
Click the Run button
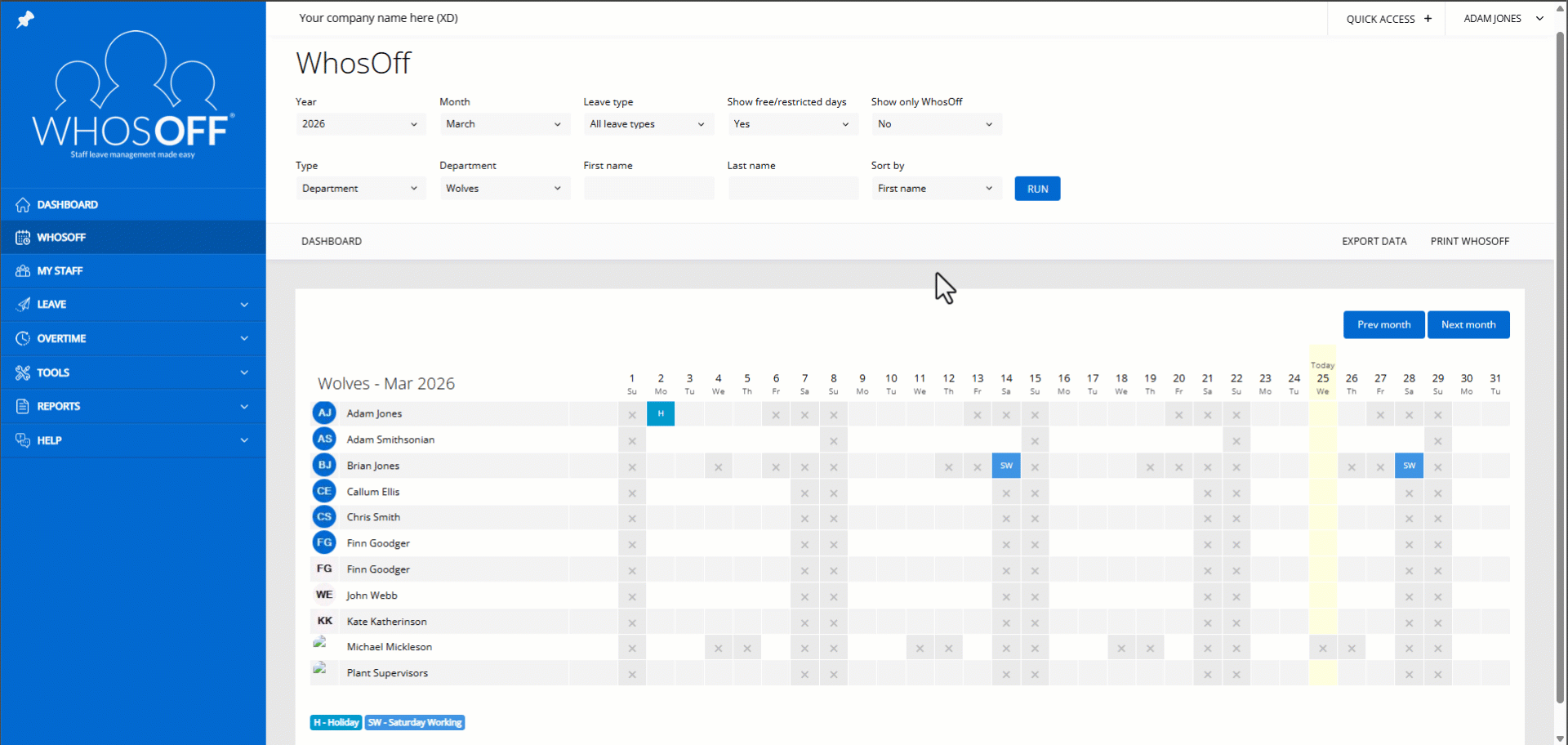coord(1037,189)
